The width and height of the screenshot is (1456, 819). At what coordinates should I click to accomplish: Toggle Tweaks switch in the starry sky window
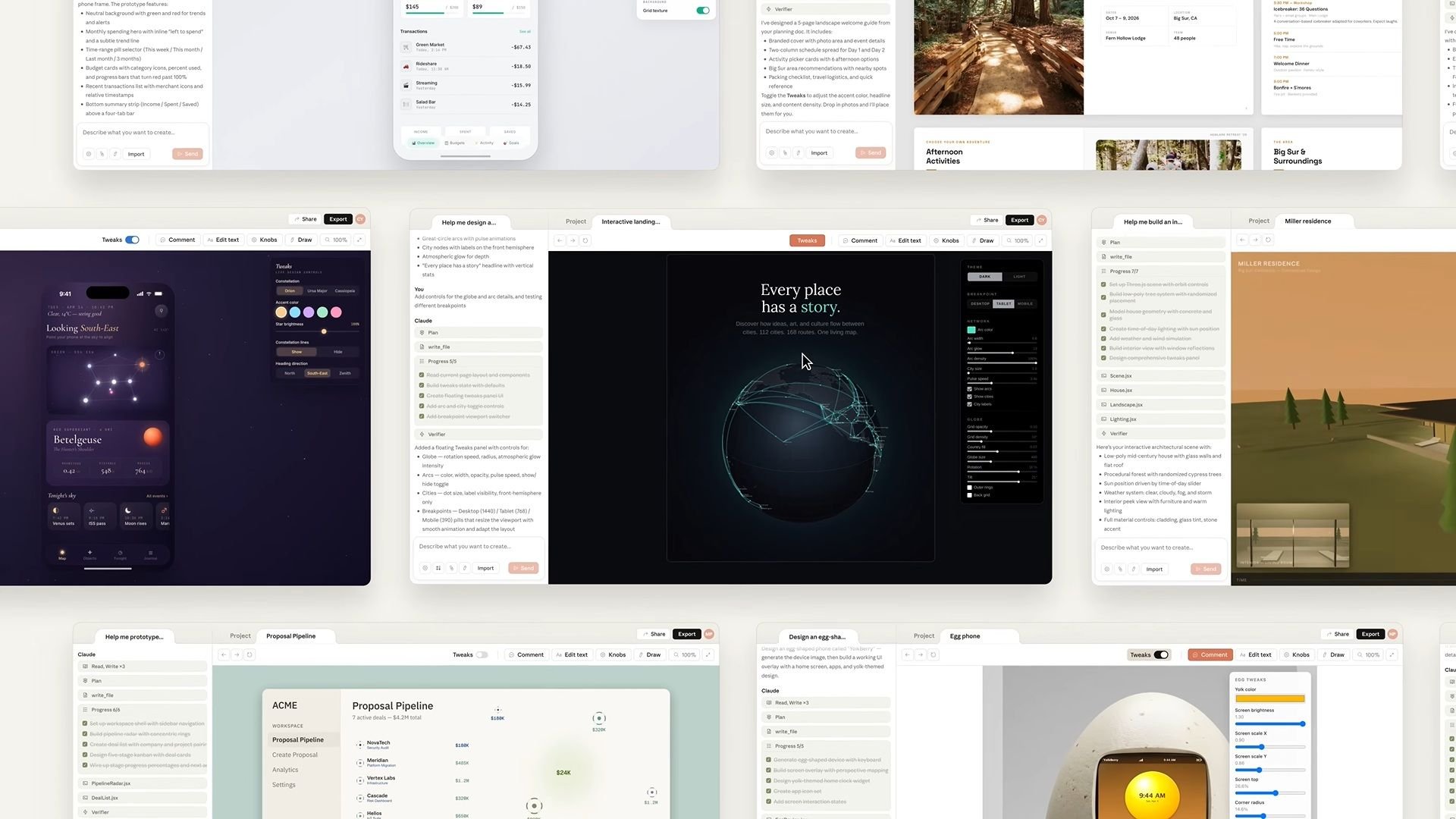pyautogui.click(x=132, y=240)
